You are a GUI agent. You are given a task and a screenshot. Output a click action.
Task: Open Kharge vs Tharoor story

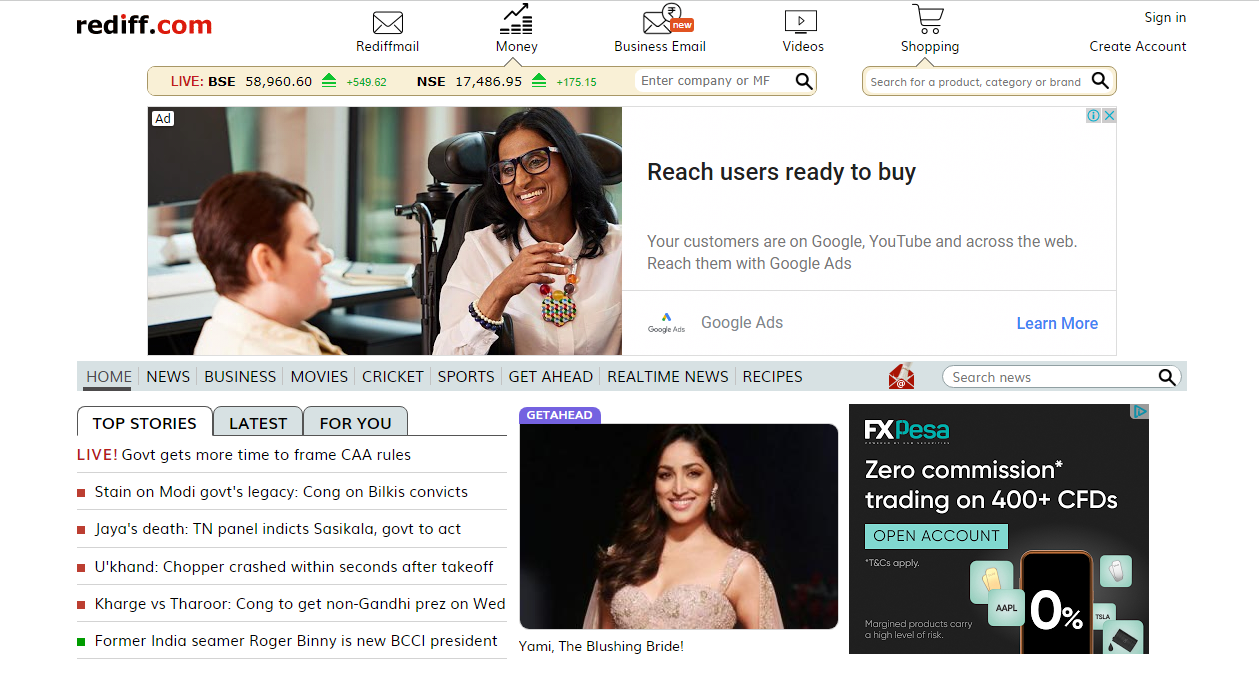(x=300, y=604)
